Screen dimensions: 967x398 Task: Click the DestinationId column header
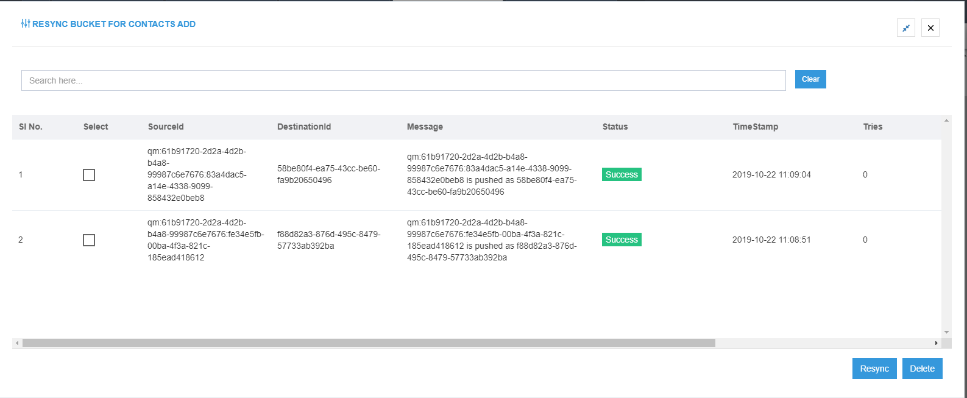(305, 126)
